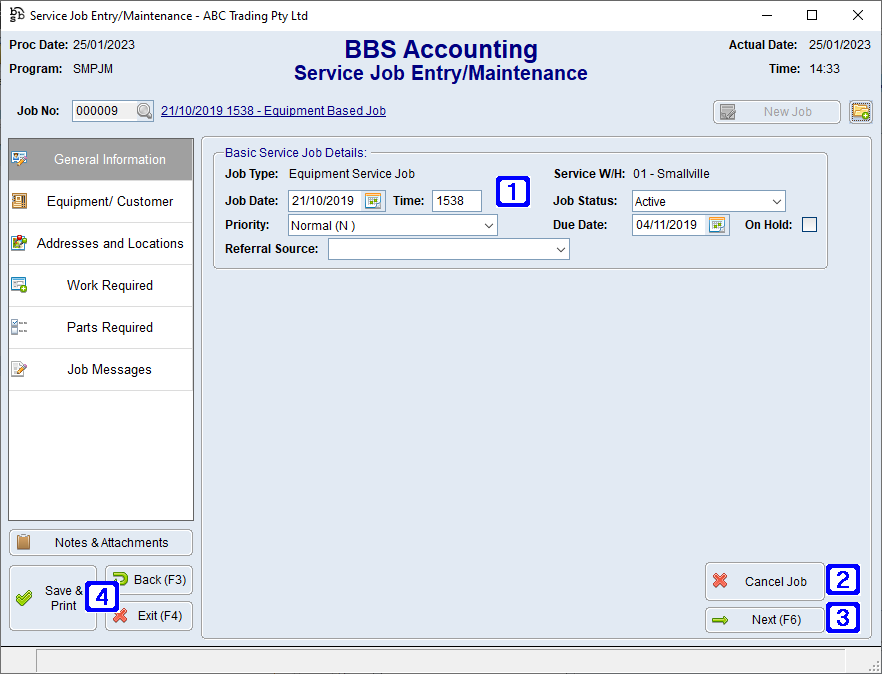Click the General Information section icon
This screenshot has height=674, width=882.
pos(19,158)
